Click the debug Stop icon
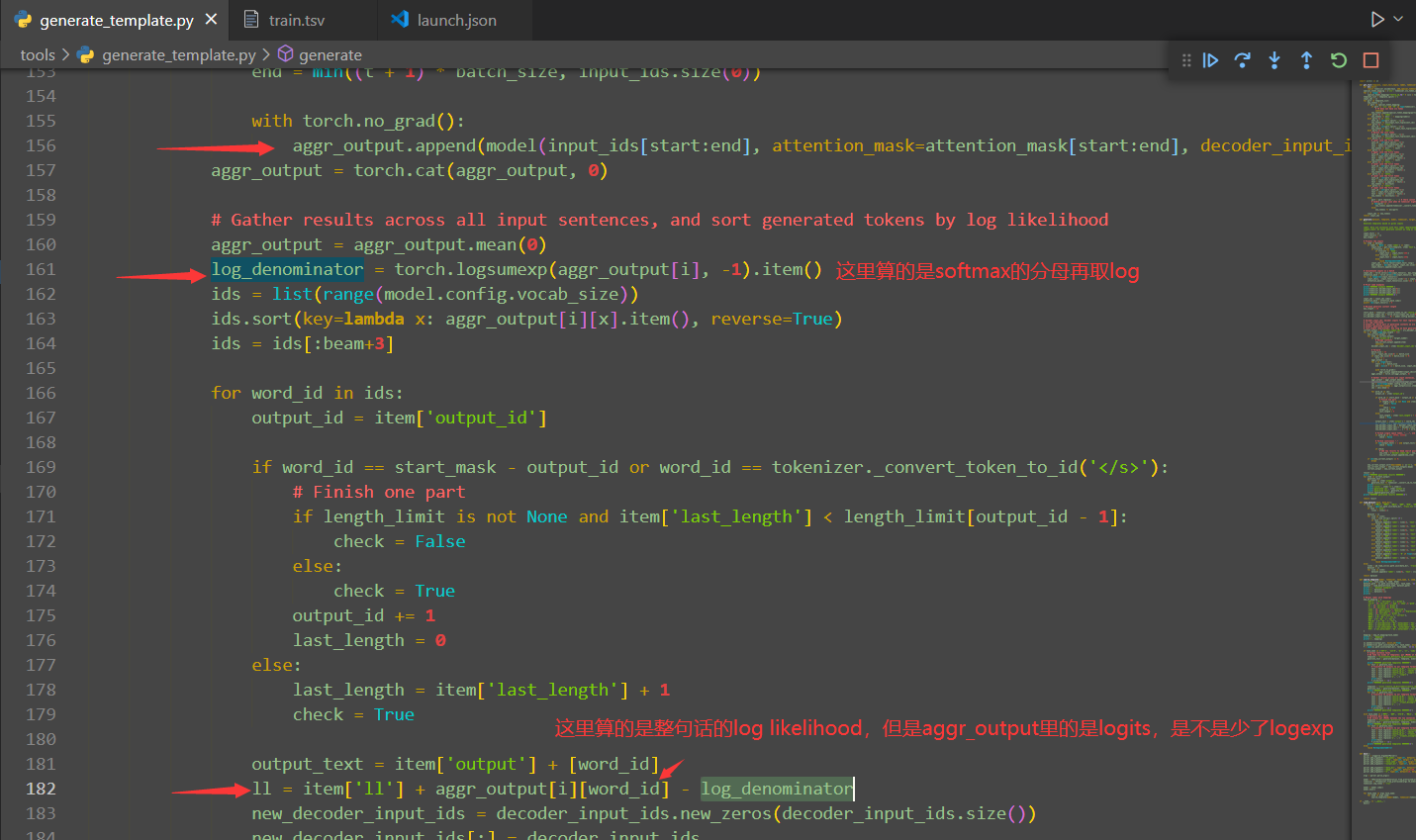 tap(1370, 60)
